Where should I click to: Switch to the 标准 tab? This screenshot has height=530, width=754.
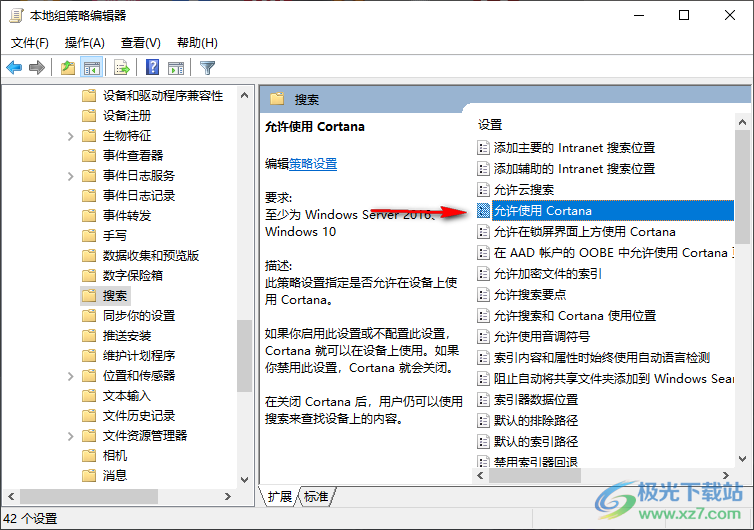point(316,496)
